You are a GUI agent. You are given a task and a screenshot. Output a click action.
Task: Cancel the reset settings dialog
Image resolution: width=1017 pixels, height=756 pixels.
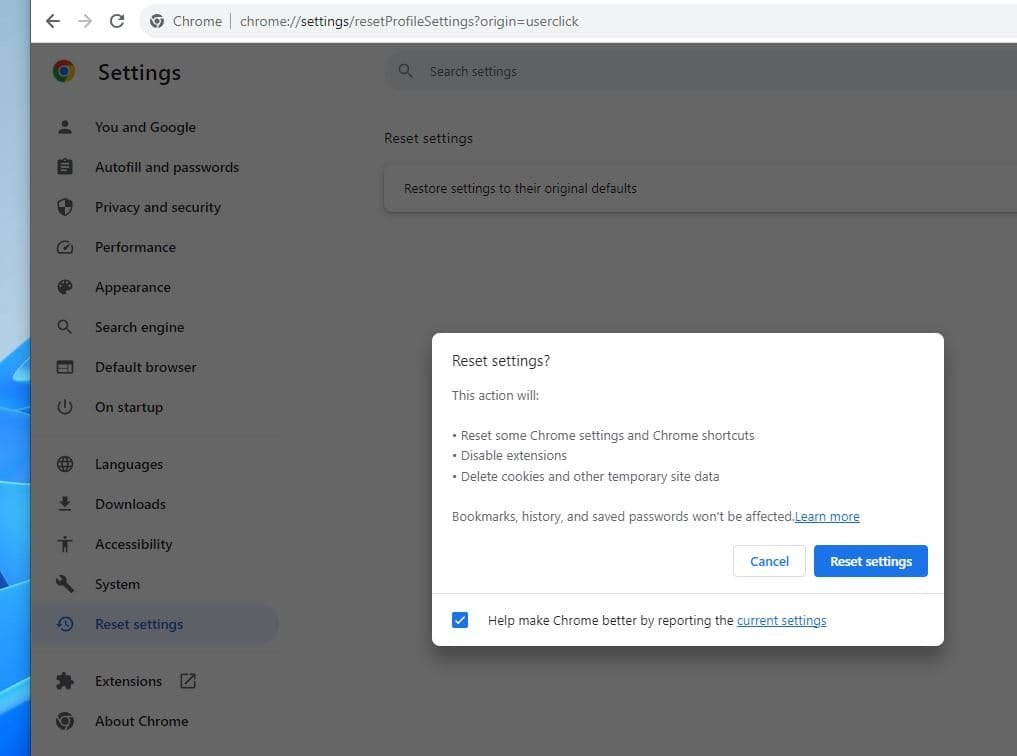pyautogui.click(x=768, y=561)
